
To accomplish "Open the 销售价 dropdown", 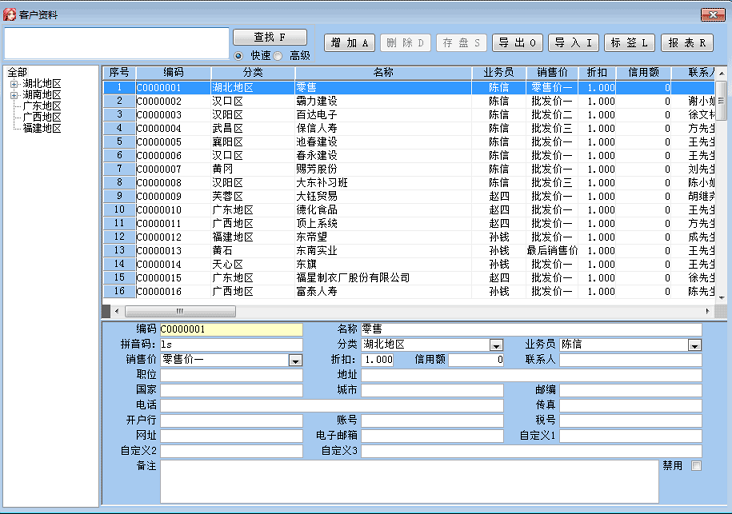I will [295, 360].
